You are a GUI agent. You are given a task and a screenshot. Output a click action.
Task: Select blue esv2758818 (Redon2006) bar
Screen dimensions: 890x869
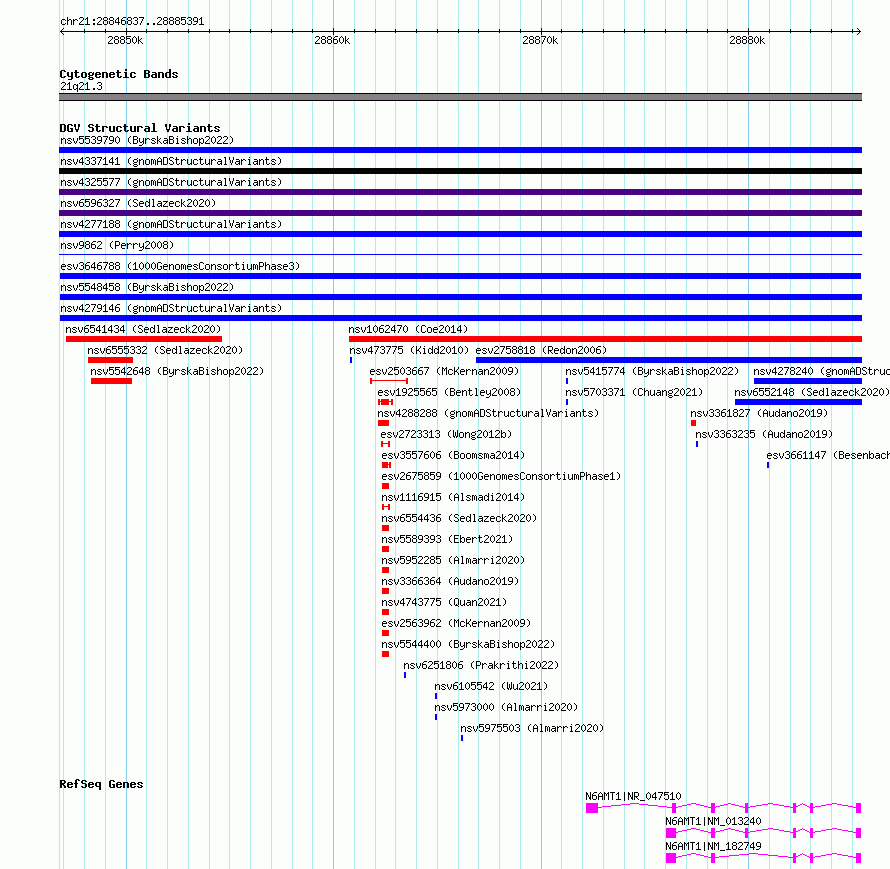(669, 360)
